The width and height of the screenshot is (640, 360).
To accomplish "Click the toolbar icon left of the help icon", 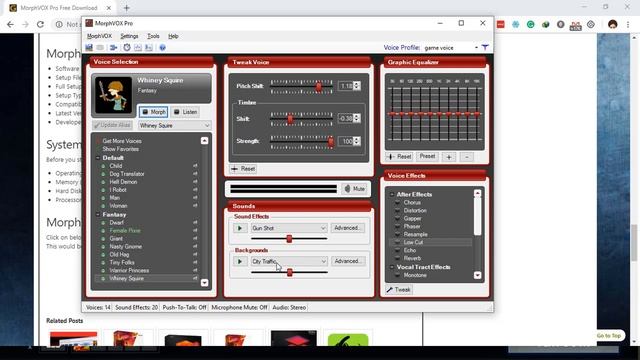I will [149, 48].
